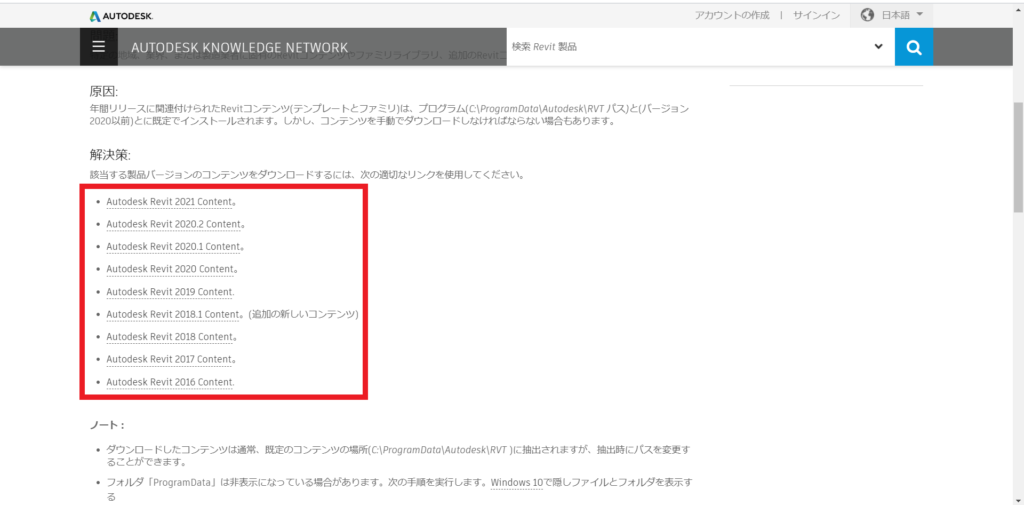Click the page vertical scrollbar thumb
The width and height of the screenshot is (1024, 505).
pyautogui.click(x=1018, y=157)
